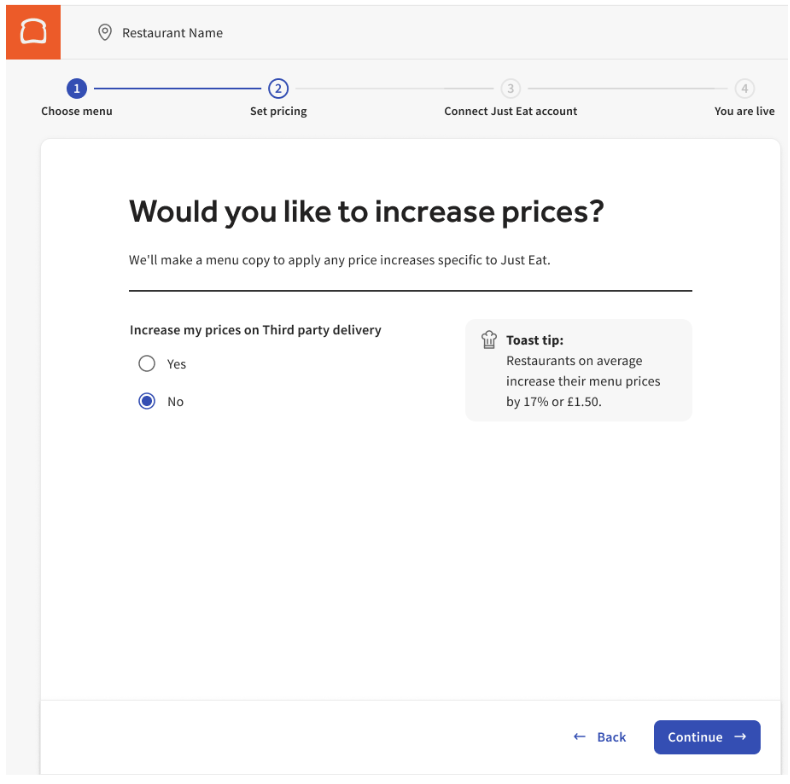Screen dimensions: 790x784
Task: Open the Connect Just Eat account step
Action: pos(510,111)
